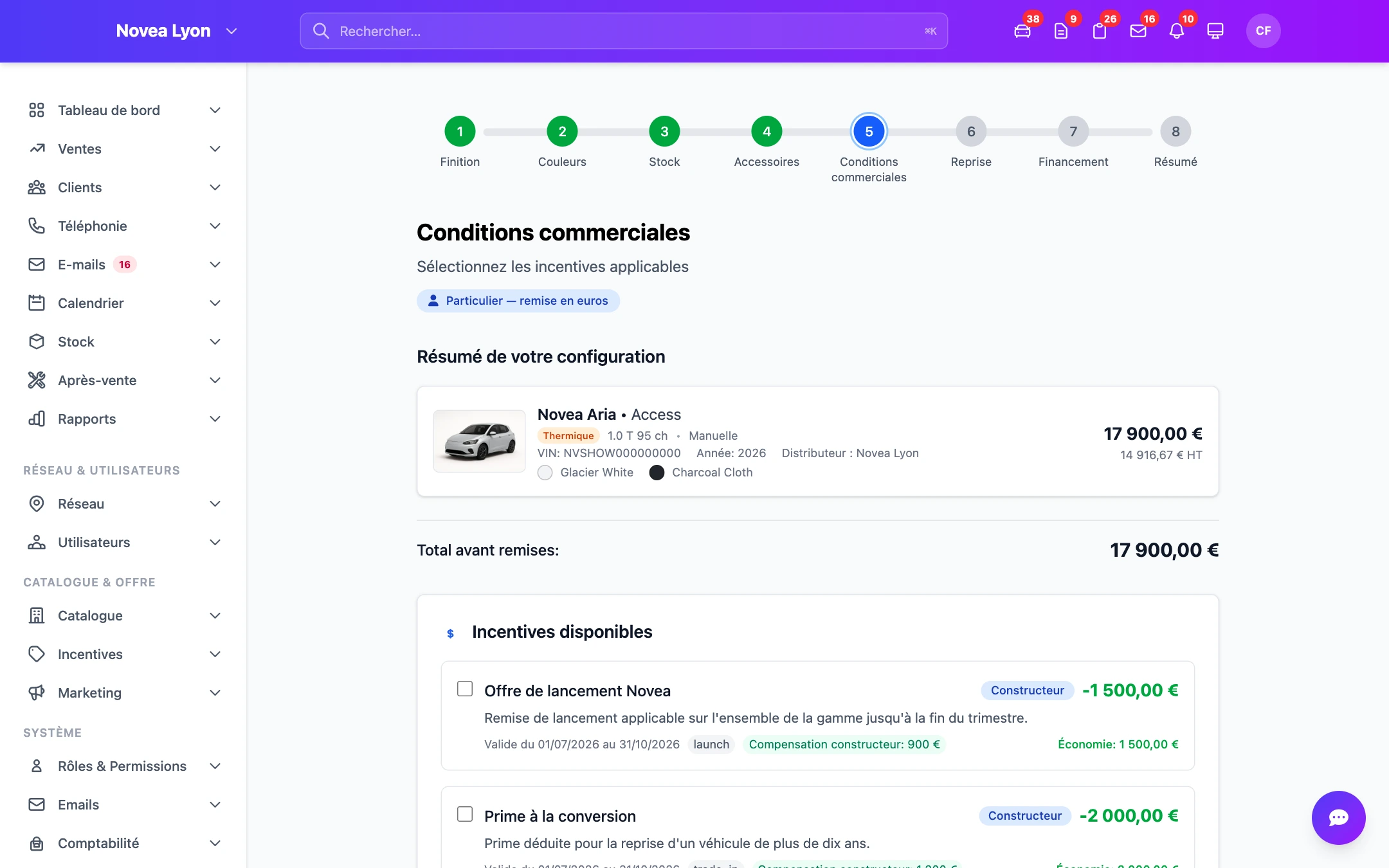1389x868 pixels.
Task: Check the Offre de lancement Novea checkbox
Action: pyautogui.click(x=464, y=689)
